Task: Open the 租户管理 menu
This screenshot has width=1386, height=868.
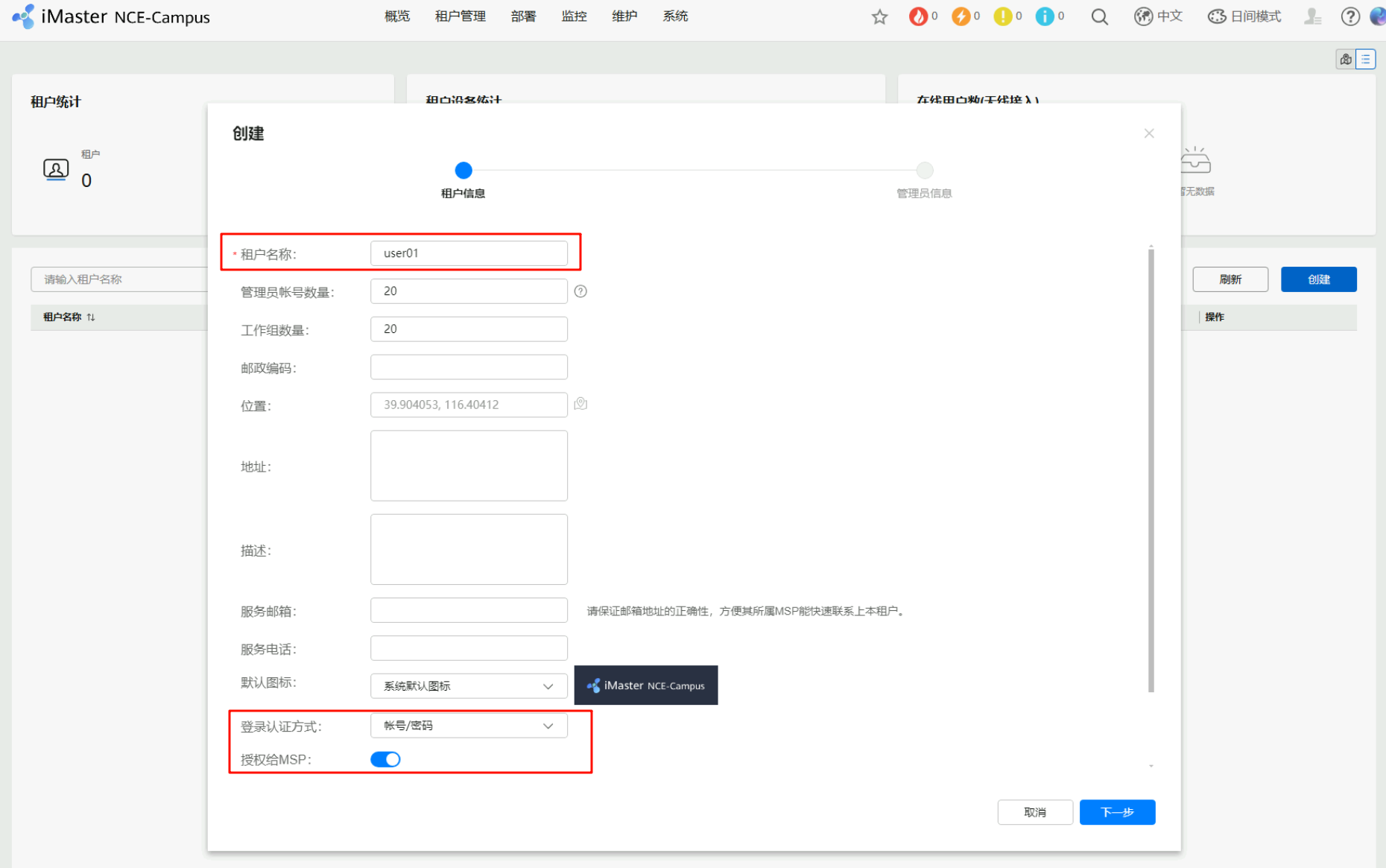Action: pos(460,16)
